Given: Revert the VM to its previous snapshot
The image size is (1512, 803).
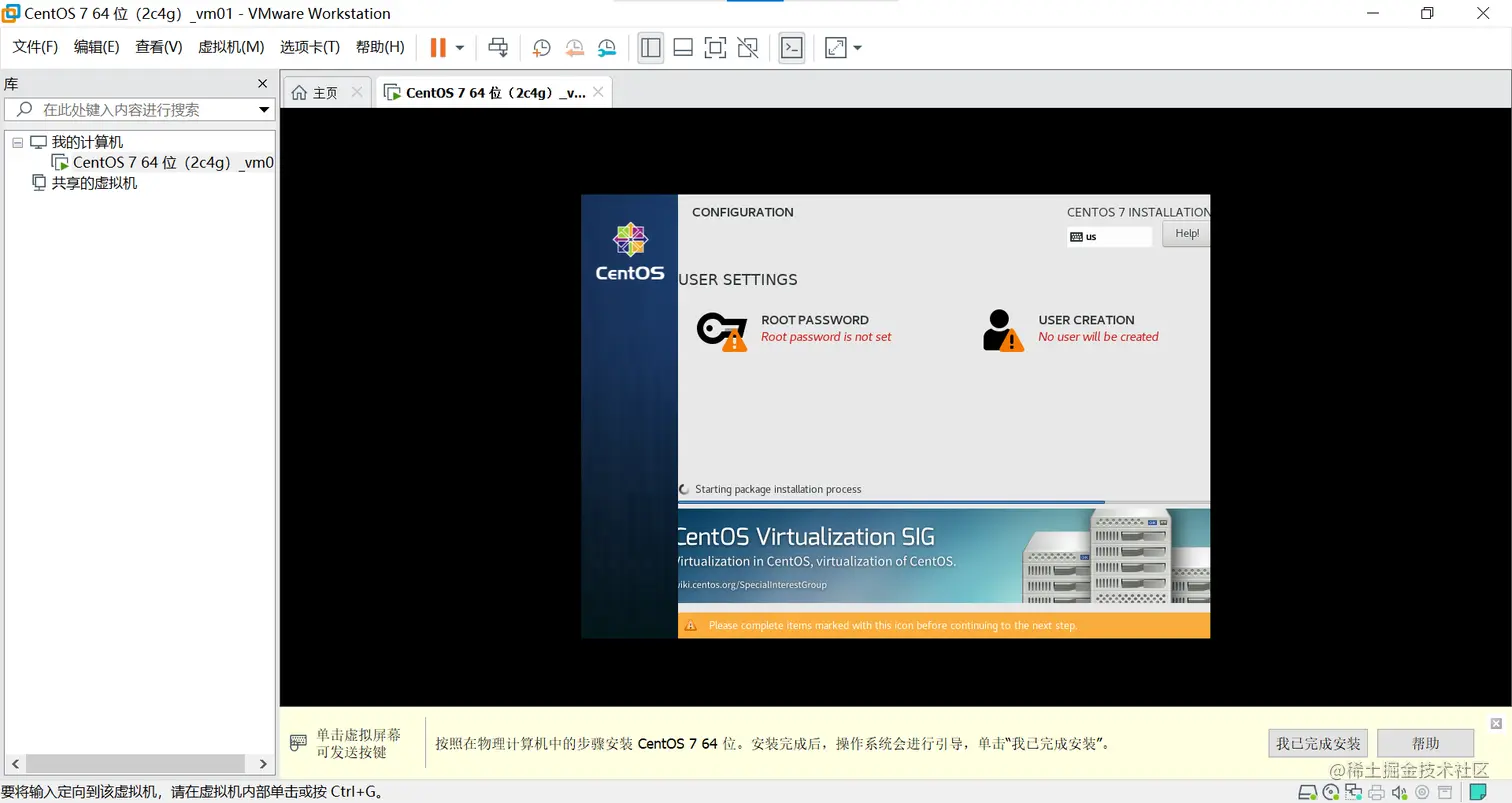Looking at the screenshot, I should tap(574, 47).
